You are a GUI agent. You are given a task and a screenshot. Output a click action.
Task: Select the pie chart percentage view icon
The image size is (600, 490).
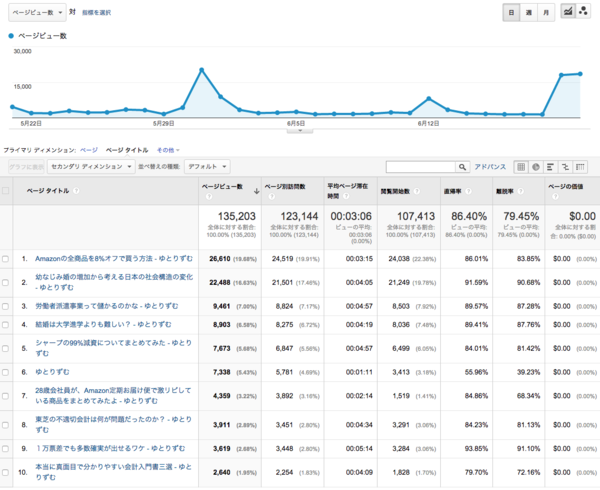[x=536, y=167]
